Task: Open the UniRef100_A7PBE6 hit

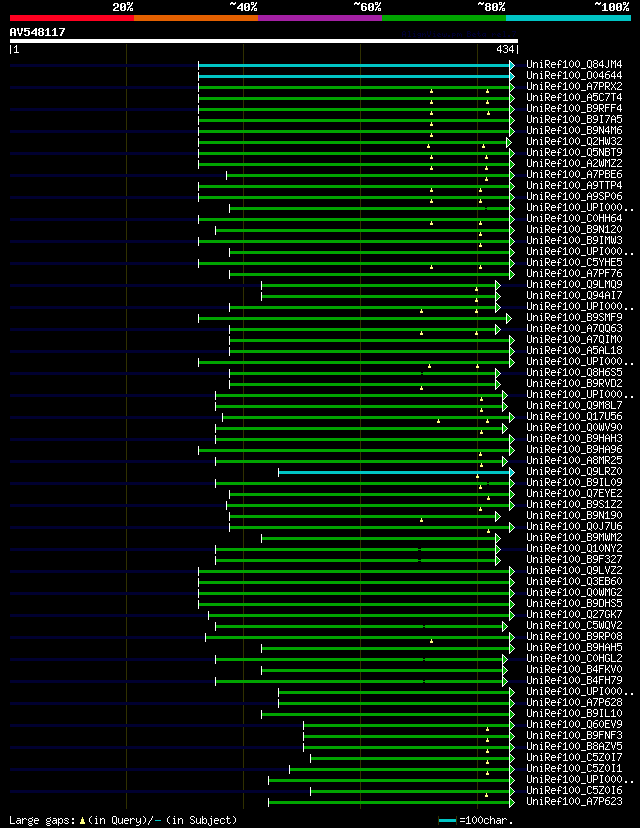Action: coord(574,175)
